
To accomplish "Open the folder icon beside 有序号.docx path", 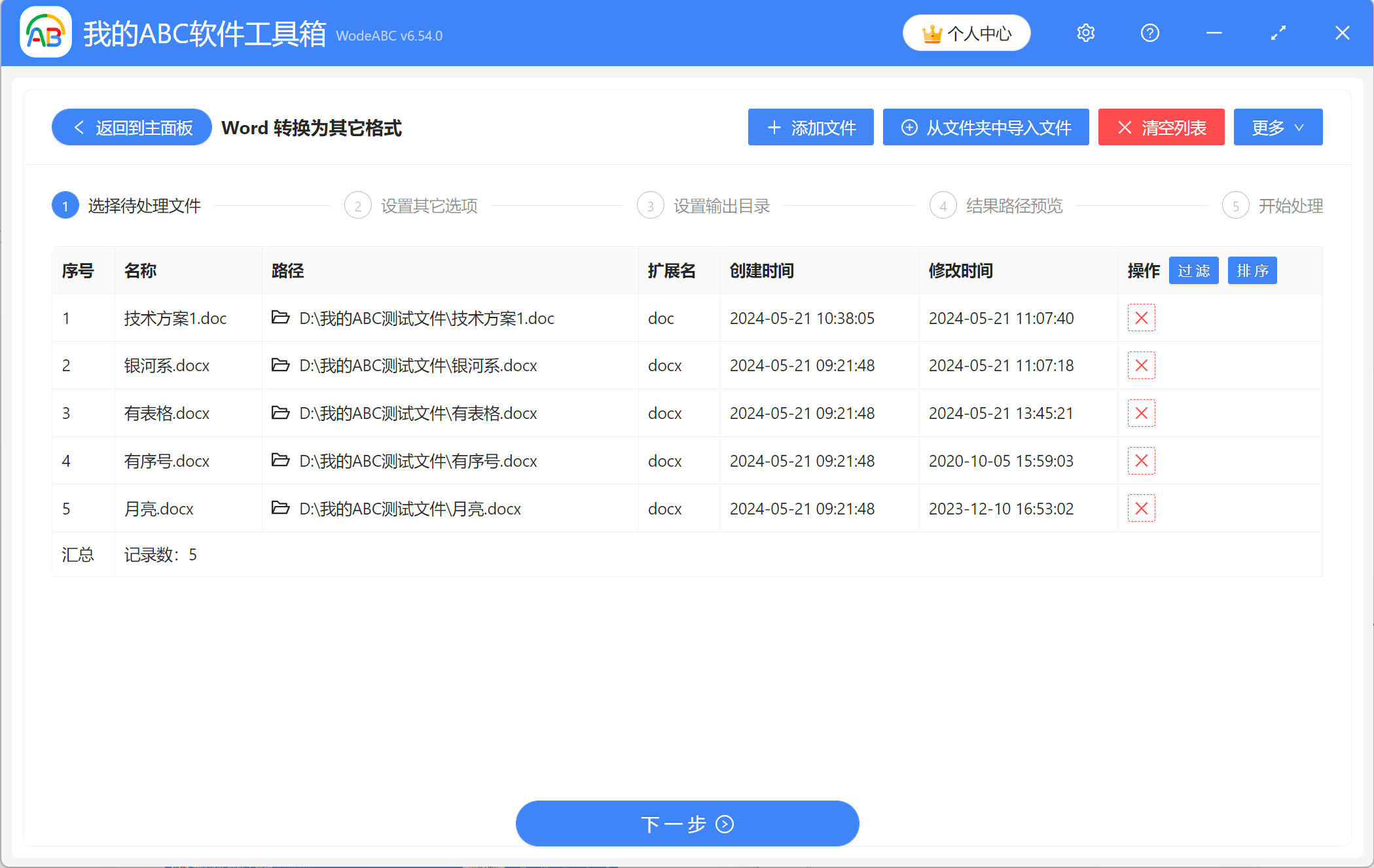I will 280,461.
